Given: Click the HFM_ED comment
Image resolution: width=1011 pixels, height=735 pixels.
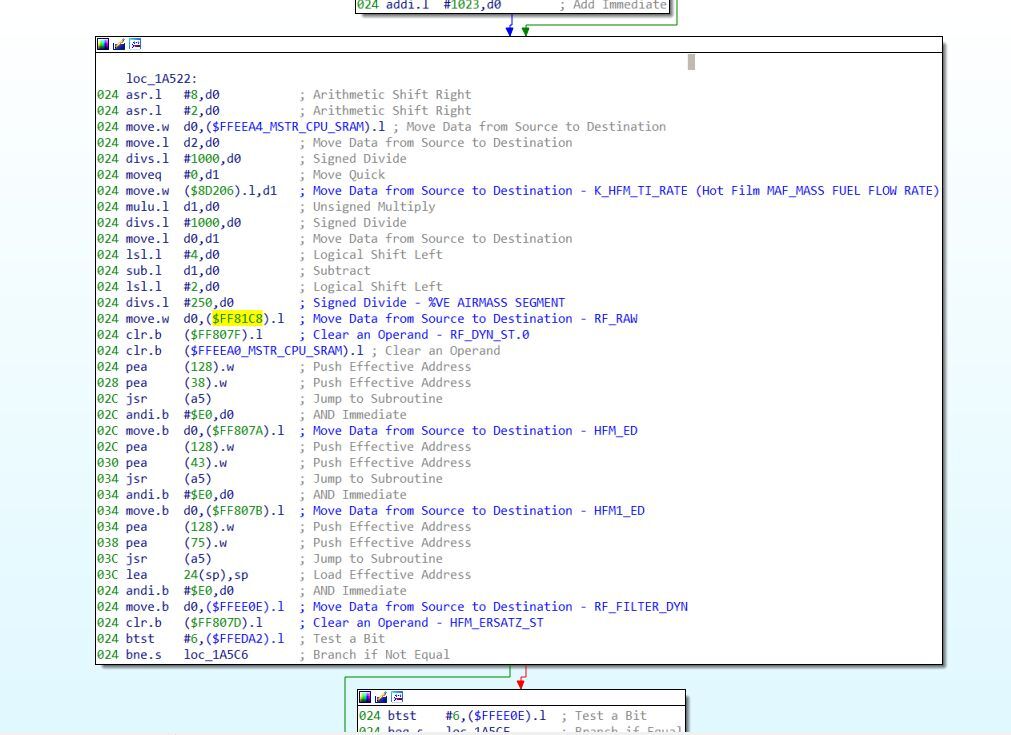Looking at the screenshot, I should click(616, 431).
